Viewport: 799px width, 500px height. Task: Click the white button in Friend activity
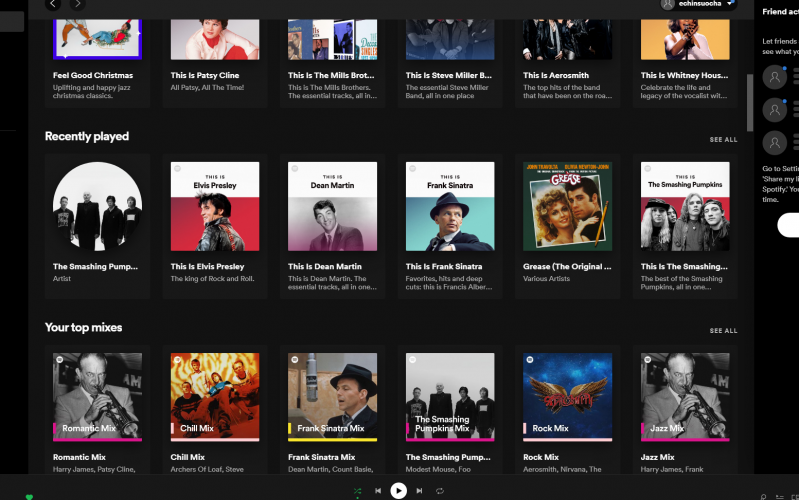788,225
